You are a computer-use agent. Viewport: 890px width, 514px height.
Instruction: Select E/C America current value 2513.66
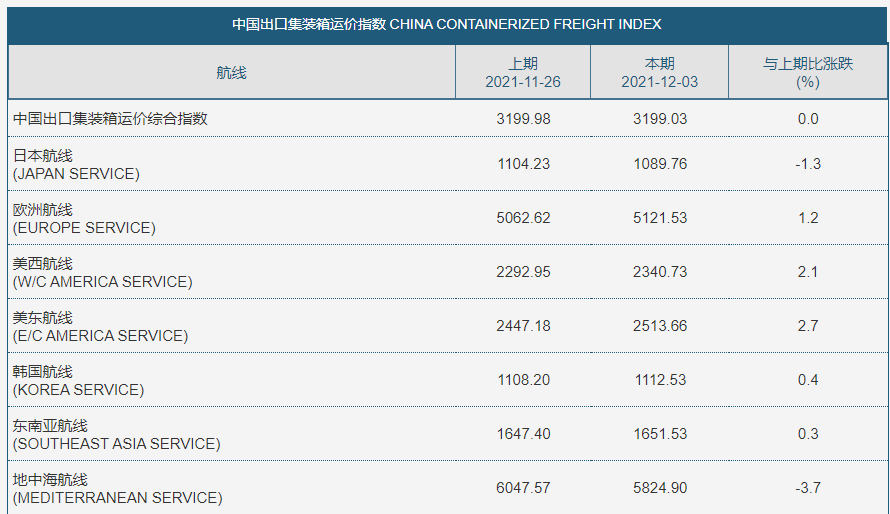pyautogui.click(x=660, y=326)
